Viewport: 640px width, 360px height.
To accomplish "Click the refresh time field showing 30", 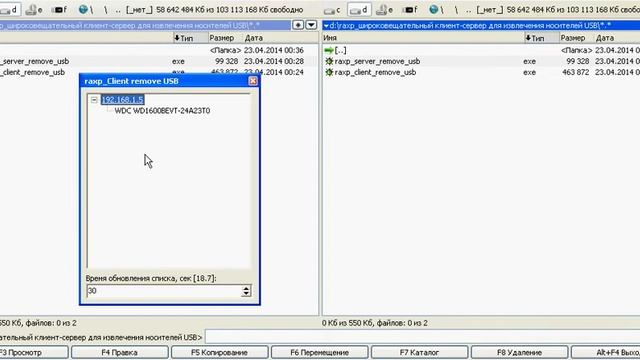I will click(x=164, y=291).
